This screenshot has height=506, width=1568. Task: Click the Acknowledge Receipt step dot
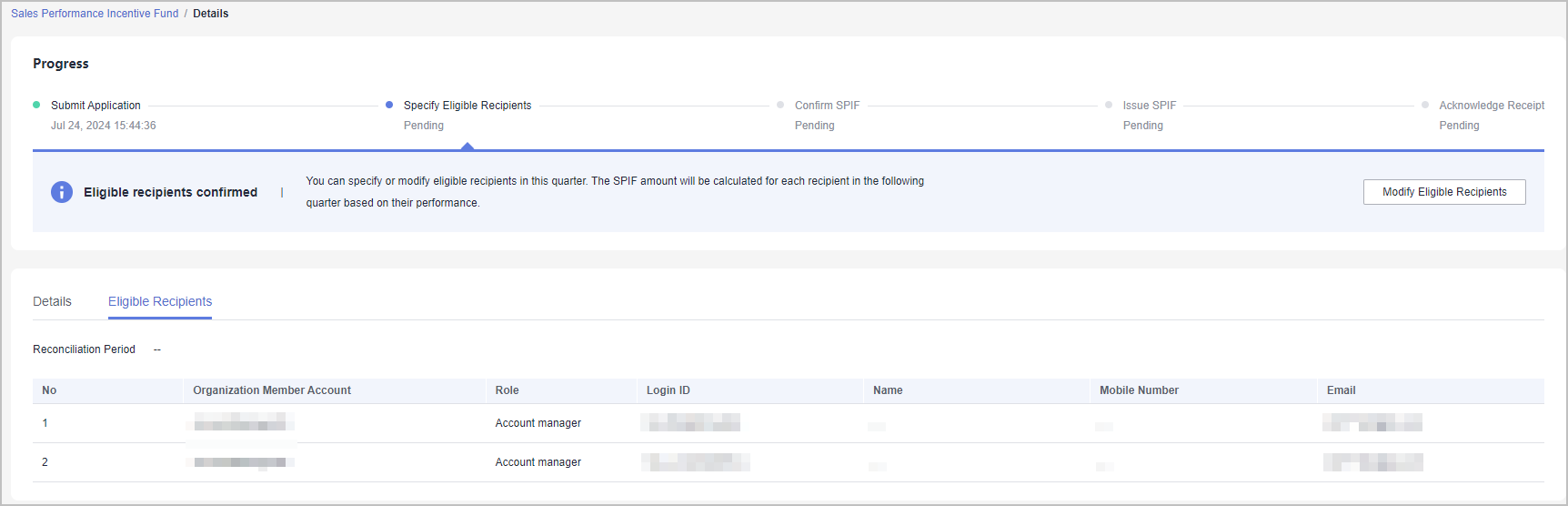click(x=1425, y=105)
